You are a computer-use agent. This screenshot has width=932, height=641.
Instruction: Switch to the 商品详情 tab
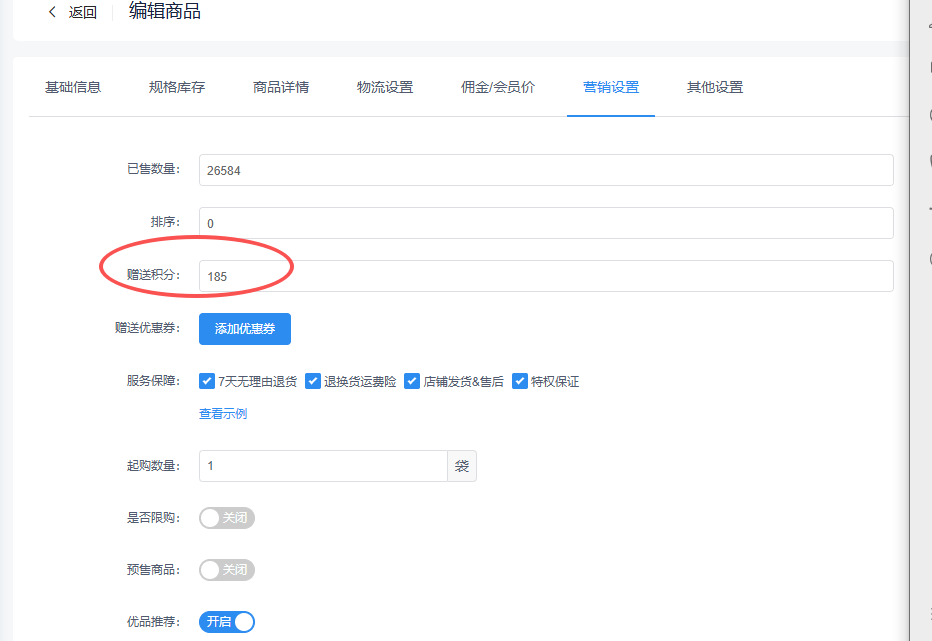pyautogui.click(x=280, y=87)
